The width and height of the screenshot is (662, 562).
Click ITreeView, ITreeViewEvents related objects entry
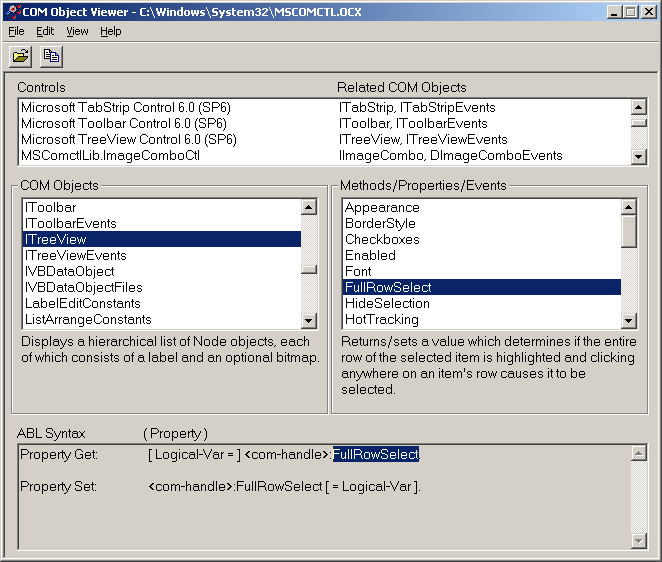(423, 139)
